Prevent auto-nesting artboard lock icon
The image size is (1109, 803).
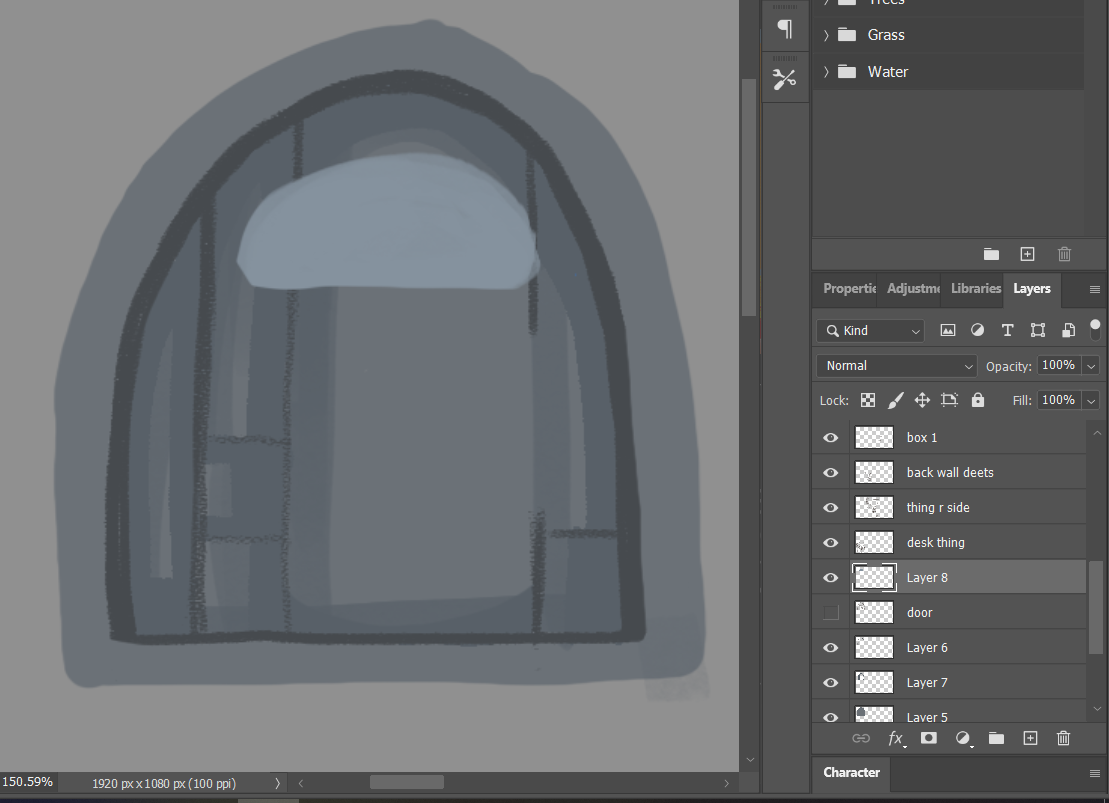949,400
